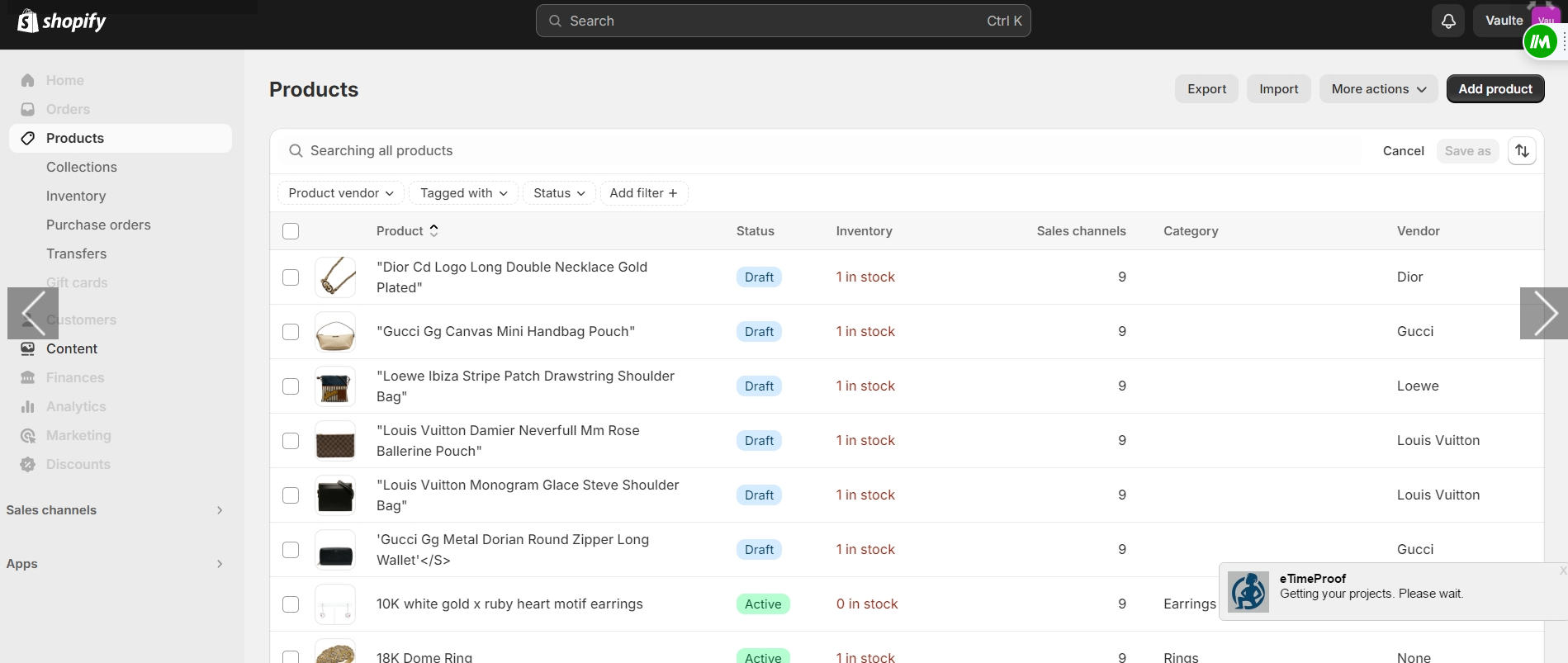The image size is (1568, 663).
Task: Open Louis Vuitton Damier Neverfull thumbnail
Action: pos(335,440)
